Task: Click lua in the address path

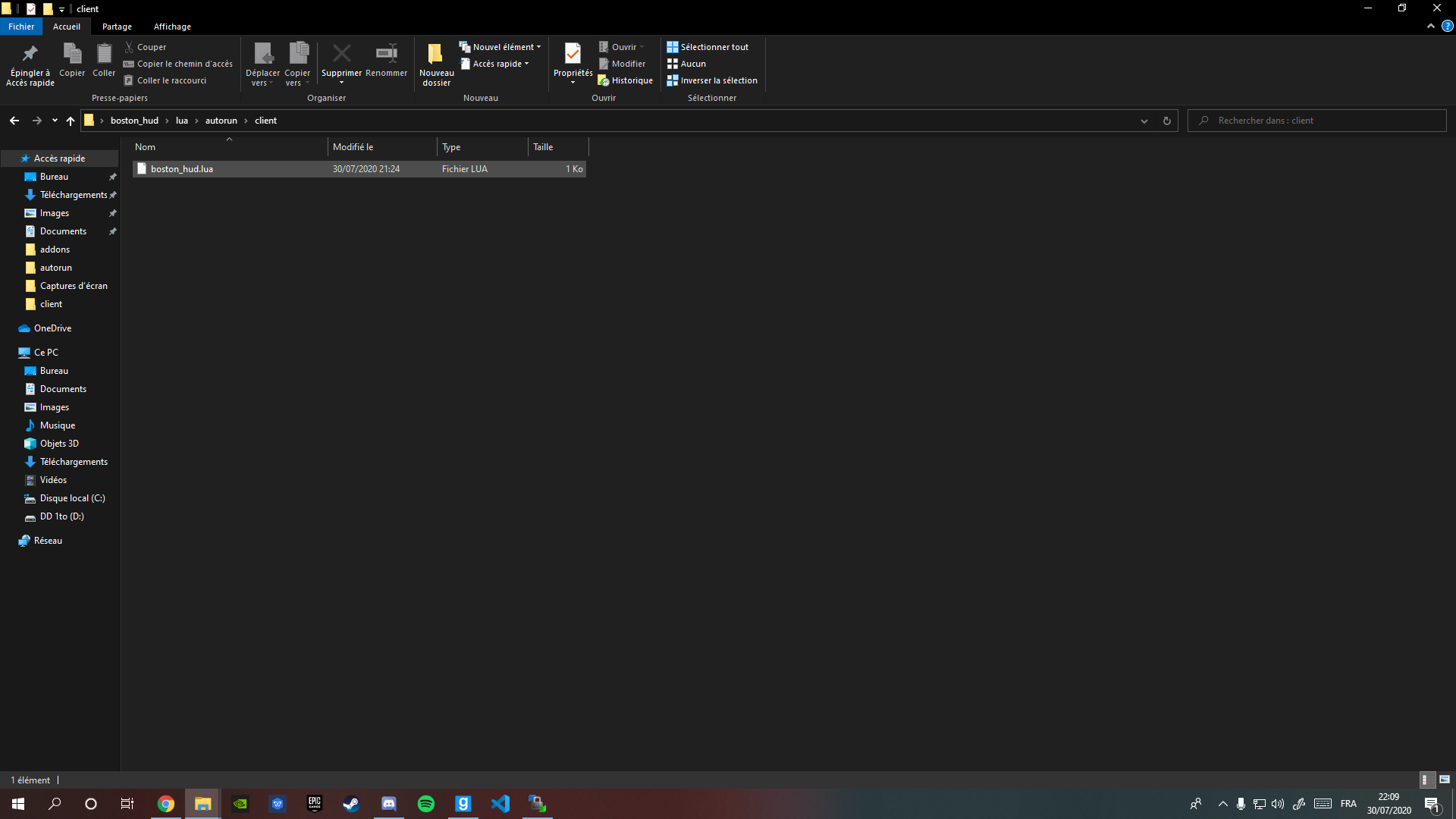Action: click(182, 121)
